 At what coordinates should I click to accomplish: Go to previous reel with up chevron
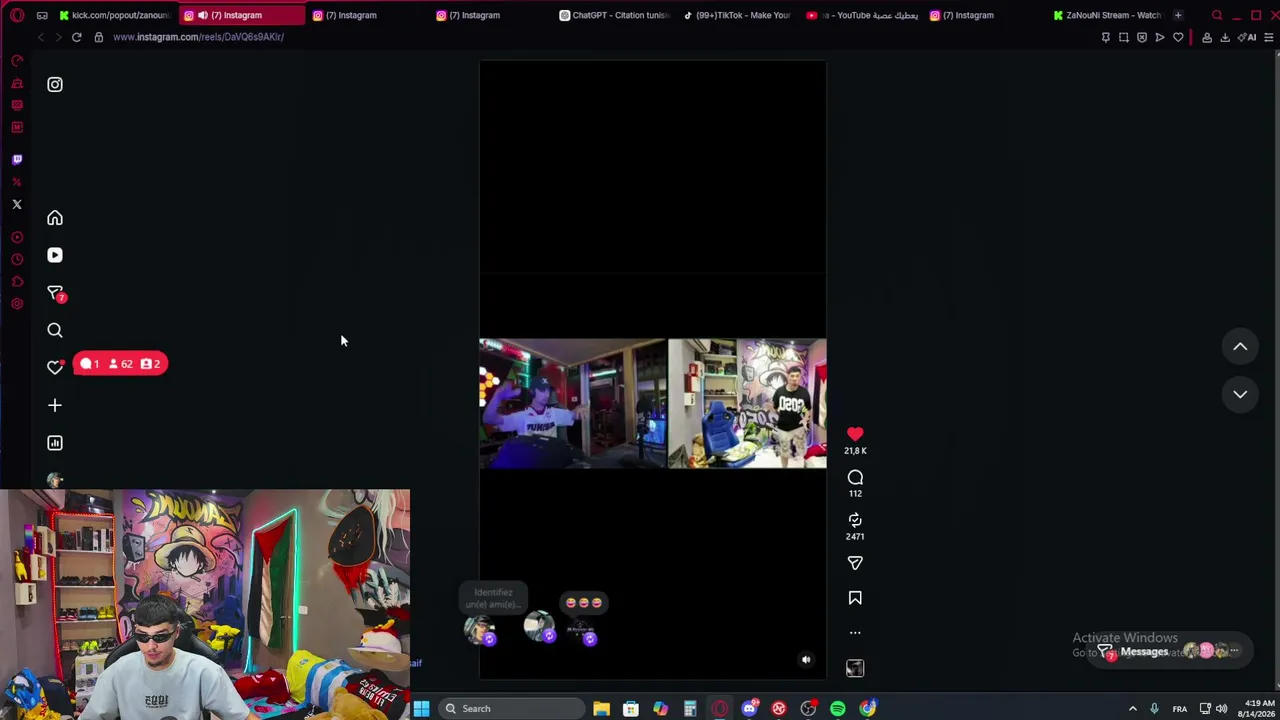click(1240, 347)
